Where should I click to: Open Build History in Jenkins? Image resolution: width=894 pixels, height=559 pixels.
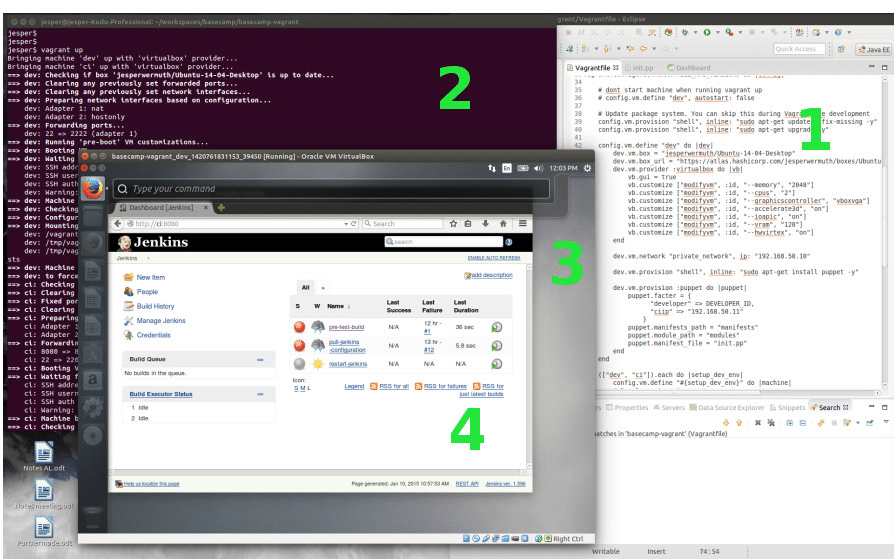click(x=155, y=306)
